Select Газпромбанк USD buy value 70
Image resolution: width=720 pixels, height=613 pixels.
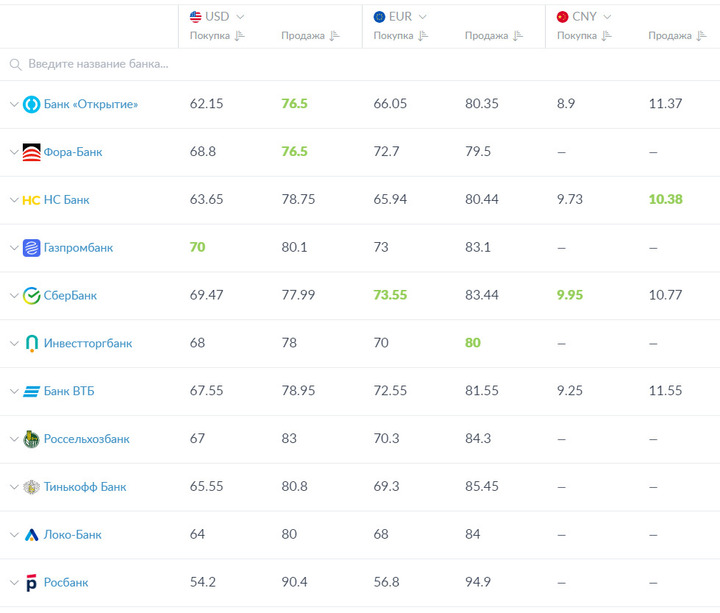[197, 247]
